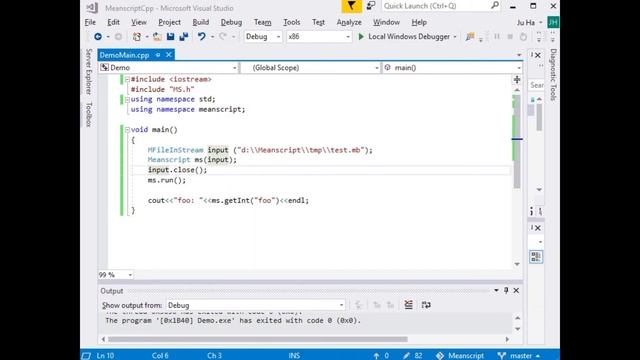Pin the DemoMain.cpp tab
The height and width of the screenshot is (360, 640).
tap(158, 55)
